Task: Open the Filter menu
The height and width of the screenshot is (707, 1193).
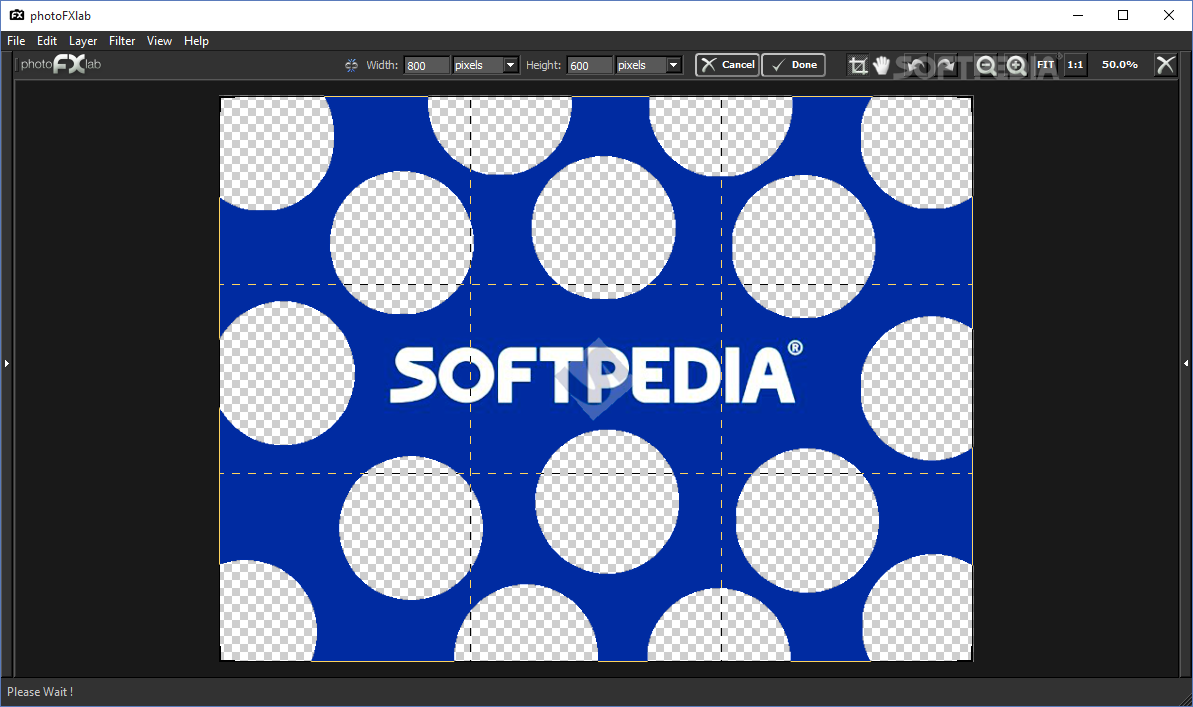Action: (122, 41)
